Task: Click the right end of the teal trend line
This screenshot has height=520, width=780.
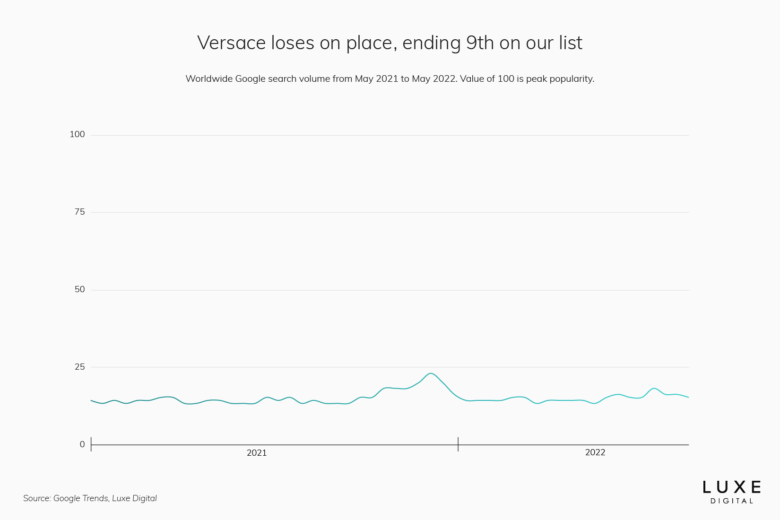Action: pos(688,397)
